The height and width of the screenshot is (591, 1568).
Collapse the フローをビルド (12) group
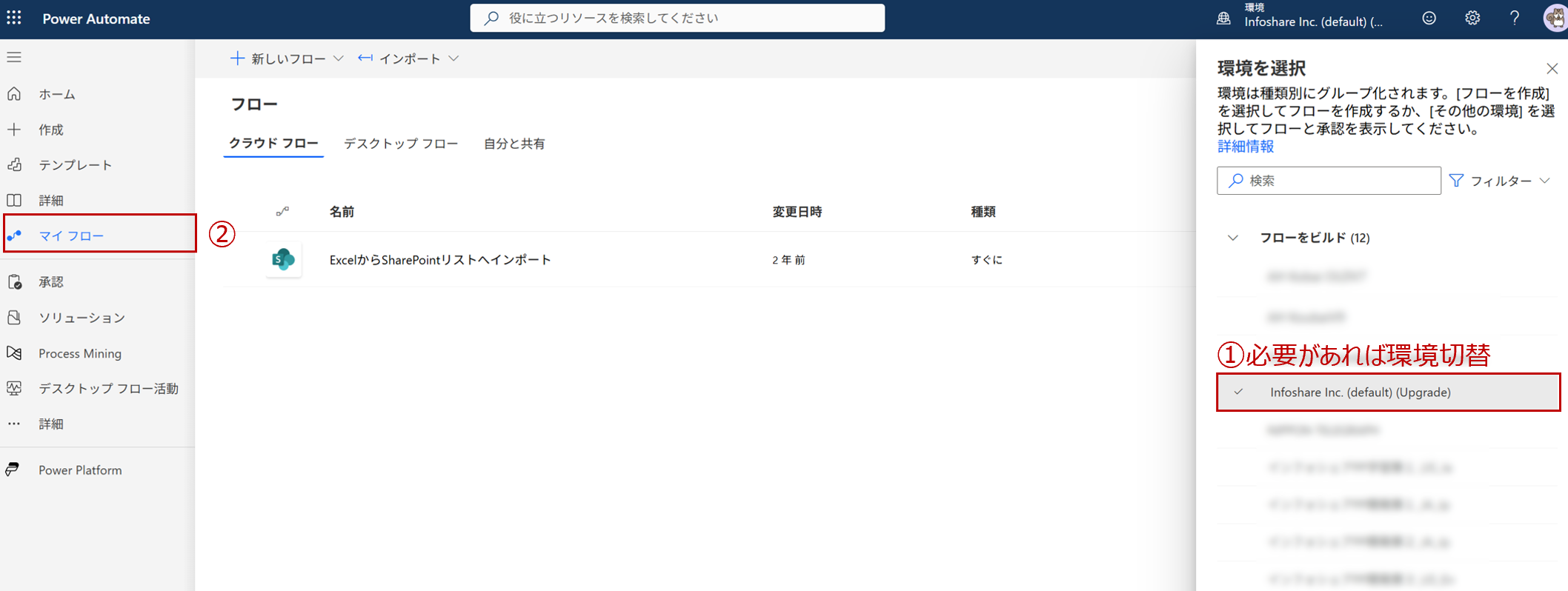point(1232,238)
